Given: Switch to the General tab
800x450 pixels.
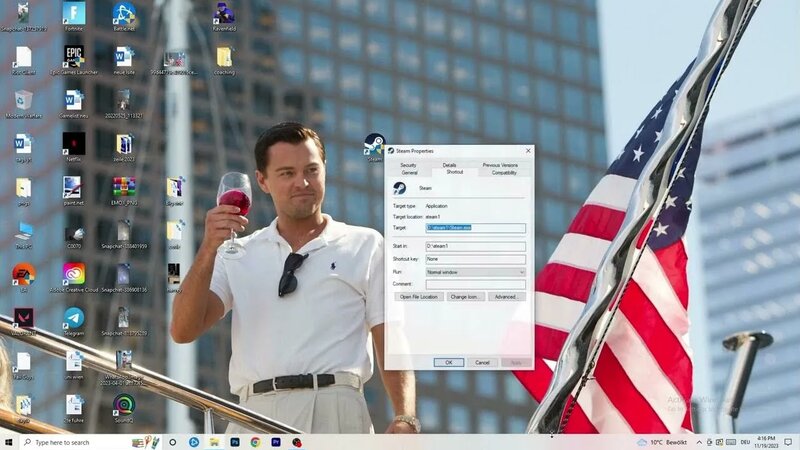Looking at the screenshot, I should coord(409,173).
